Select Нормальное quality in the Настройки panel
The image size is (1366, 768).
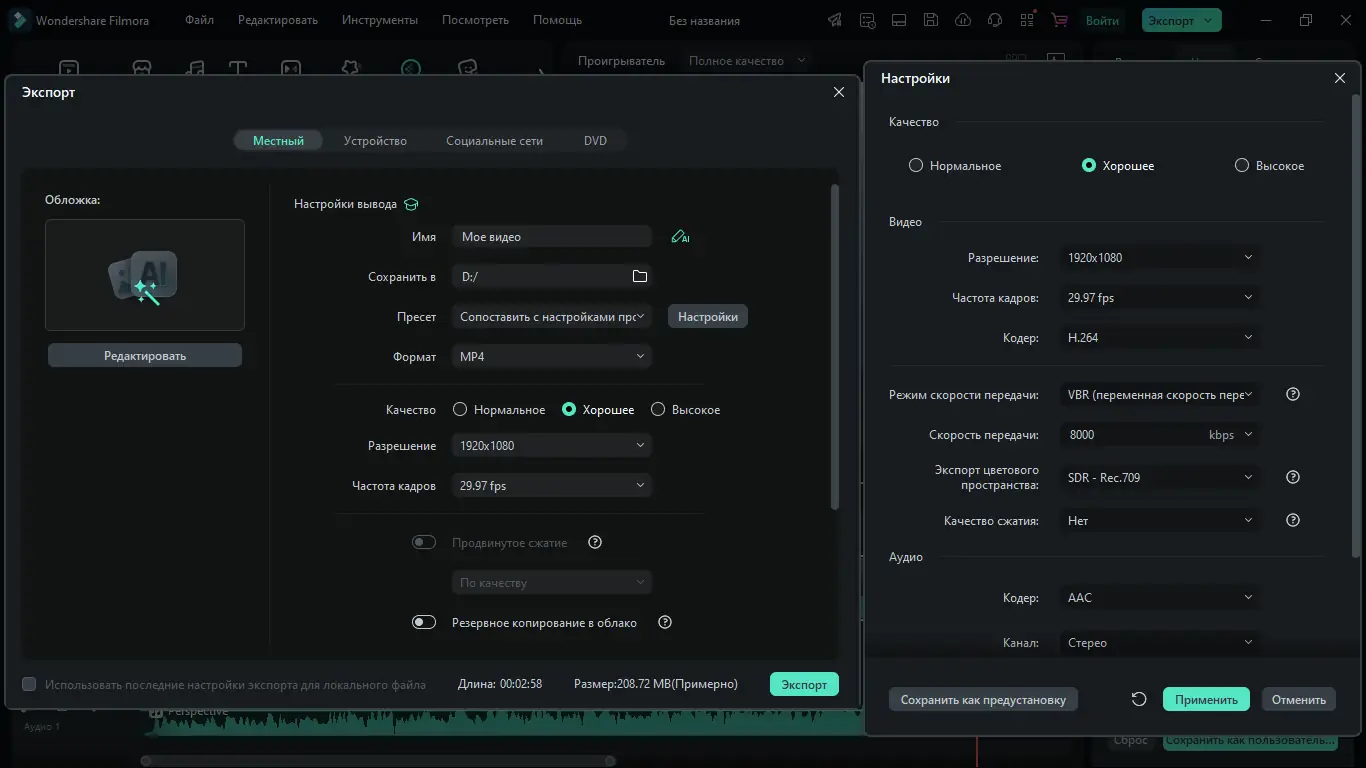pos(955,166)
